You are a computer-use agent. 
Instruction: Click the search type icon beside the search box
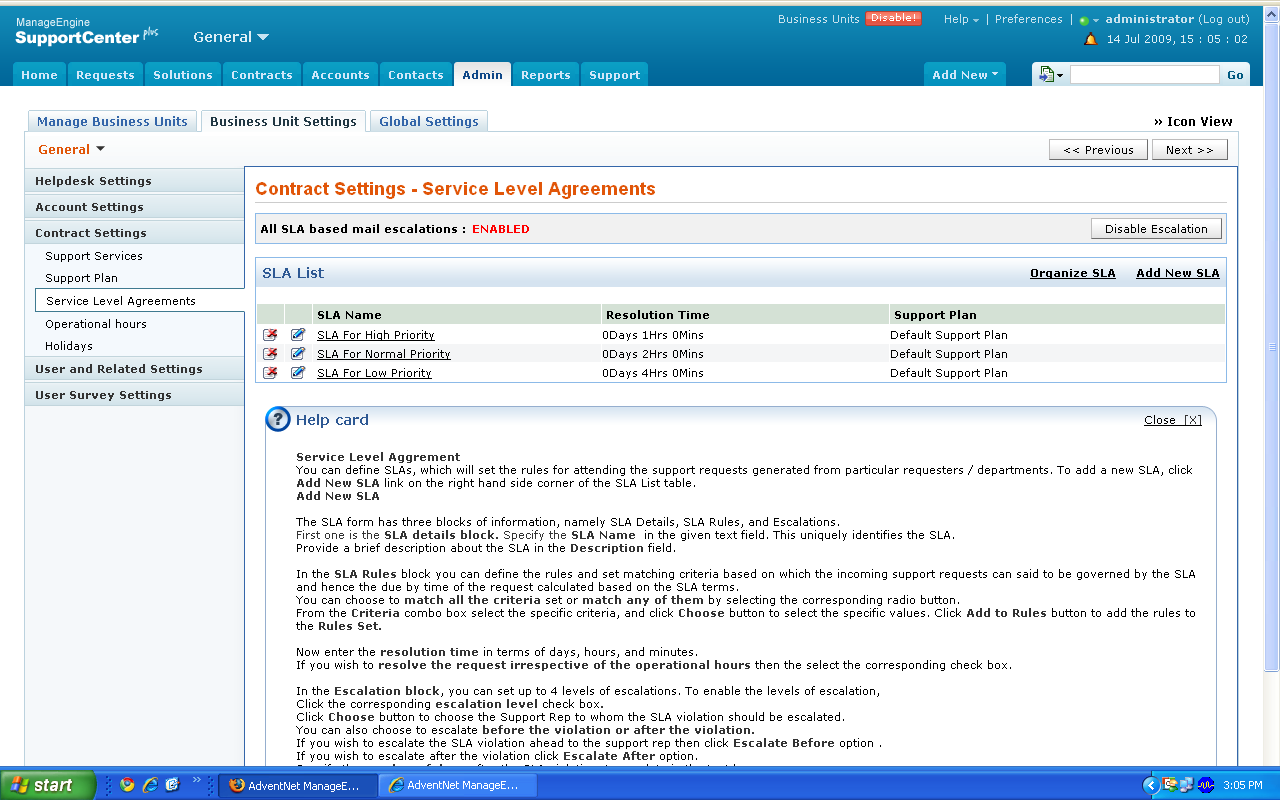(1047, 75)
